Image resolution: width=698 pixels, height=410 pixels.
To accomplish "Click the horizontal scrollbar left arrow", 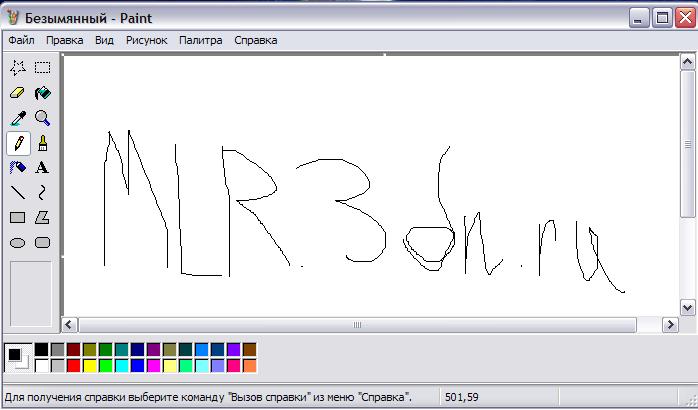I will 69,325.
